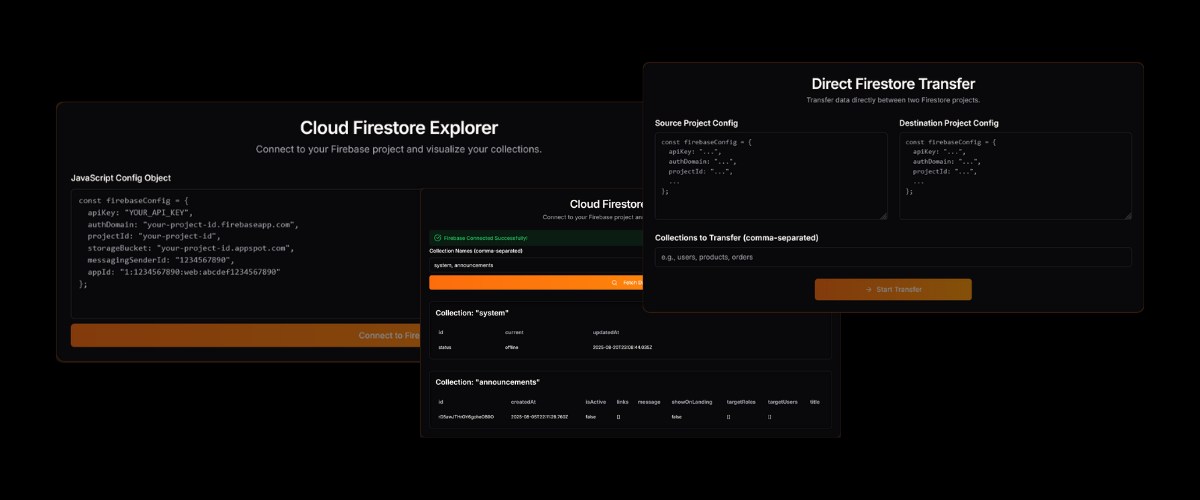
Task: Click the 'messagingSenderId' code line
Action: [164, 260]
